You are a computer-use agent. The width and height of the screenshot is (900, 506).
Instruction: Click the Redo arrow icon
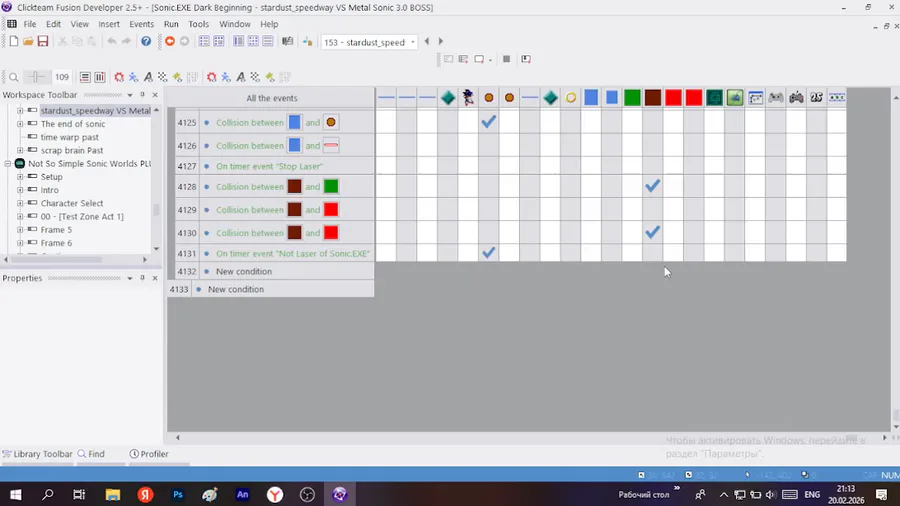(126, 41)
